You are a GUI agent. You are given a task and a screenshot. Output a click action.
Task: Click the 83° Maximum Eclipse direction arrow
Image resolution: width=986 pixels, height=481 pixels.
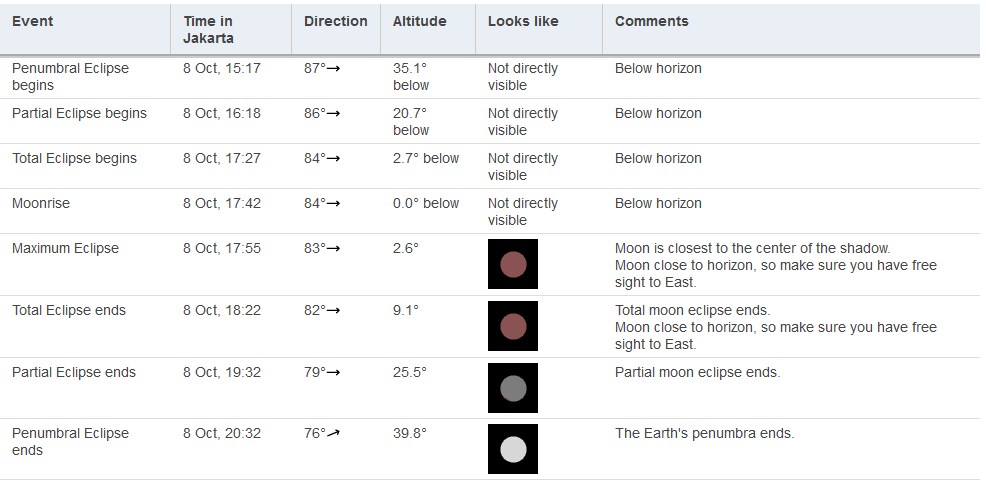pyautogui.click(x=333, y=249)
